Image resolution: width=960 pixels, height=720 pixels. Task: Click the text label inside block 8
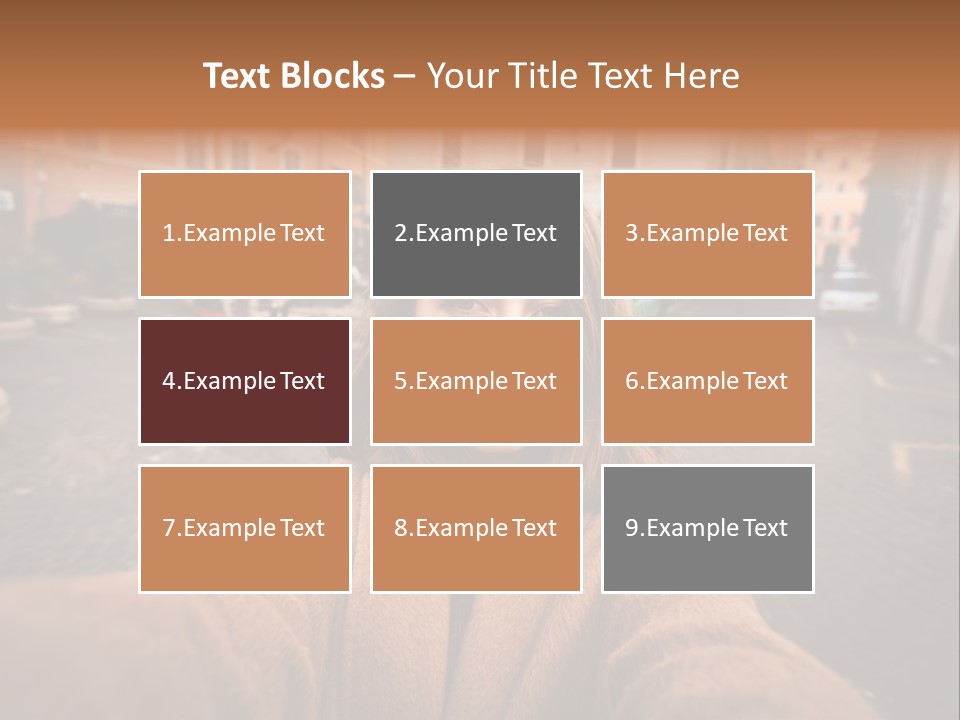click(475, 528)
